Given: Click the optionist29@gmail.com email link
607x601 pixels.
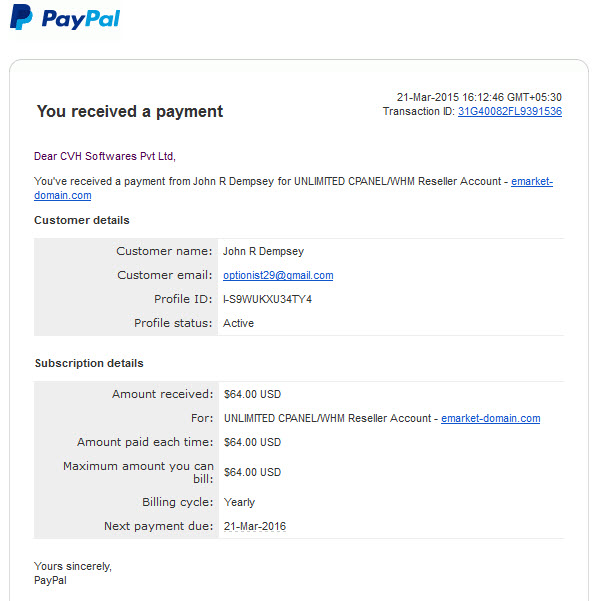Looking at the screenshot, I should click(x=278, y=275).
